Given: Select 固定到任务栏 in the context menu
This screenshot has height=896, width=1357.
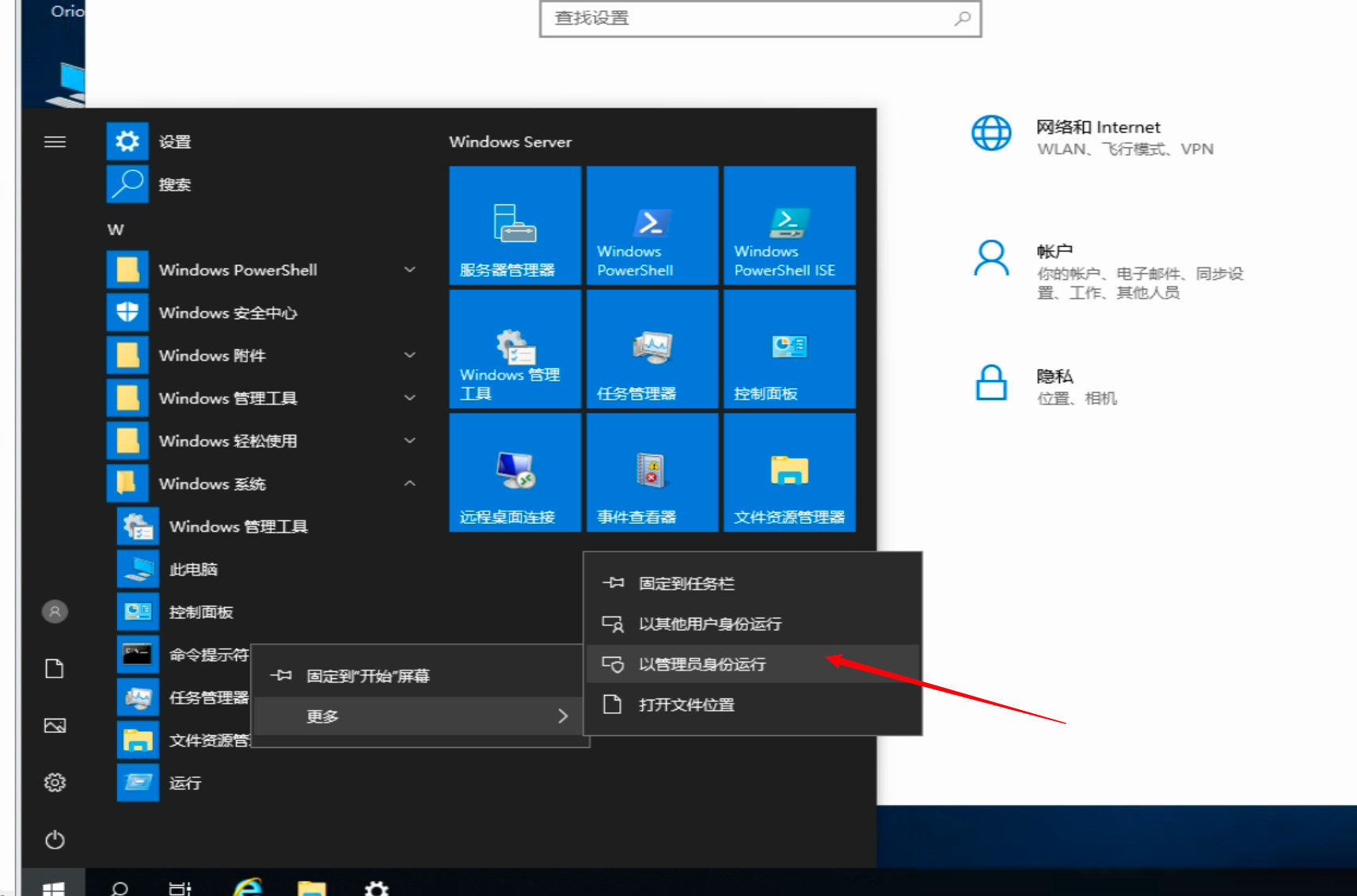Looking at the screenshot, I should click(752, 583).
